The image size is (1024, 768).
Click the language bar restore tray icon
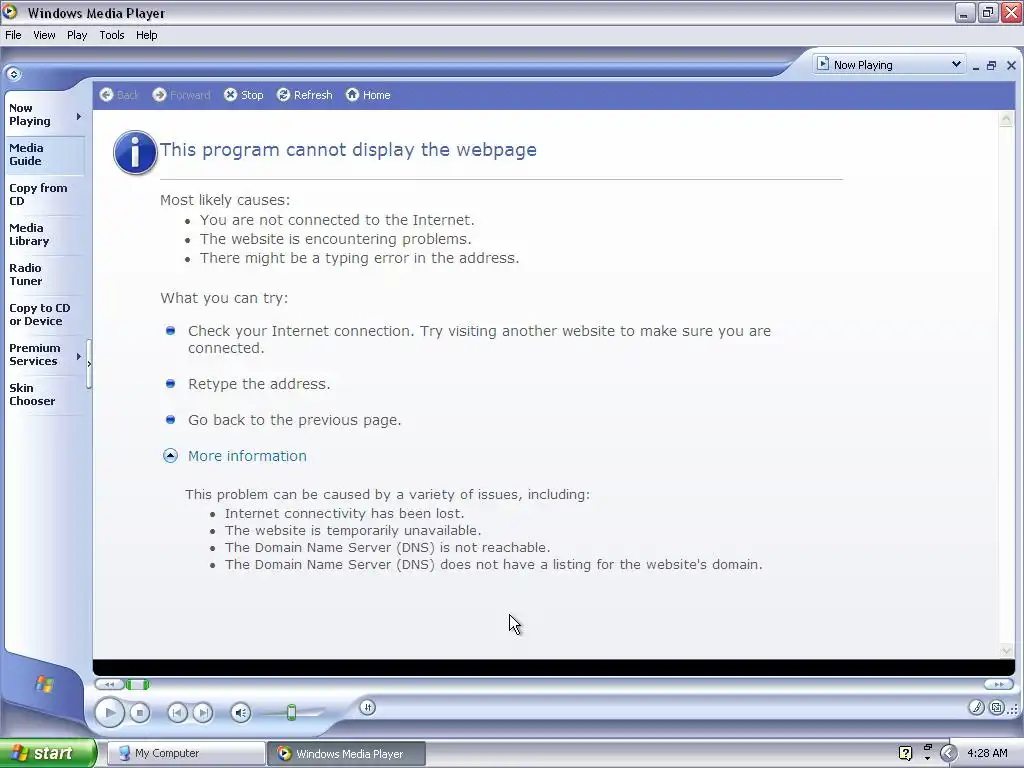[927, 748]
